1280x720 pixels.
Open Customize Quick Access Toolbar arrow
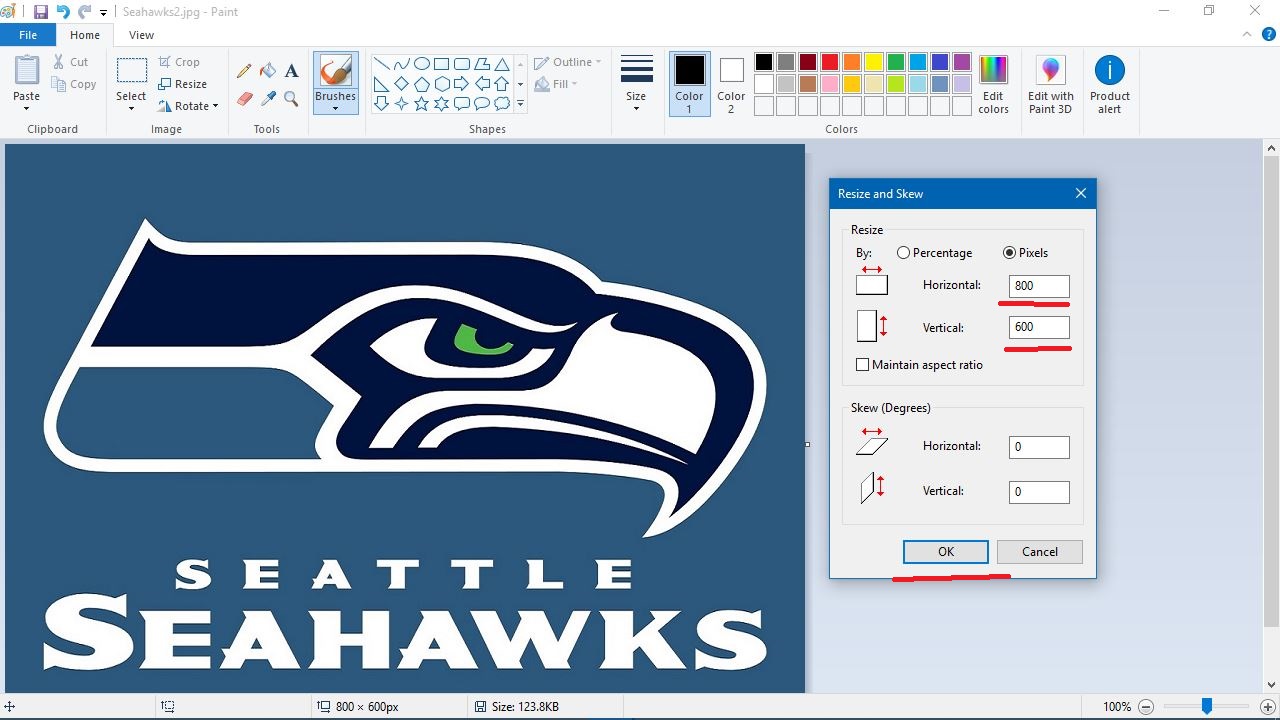click(104, 13)
